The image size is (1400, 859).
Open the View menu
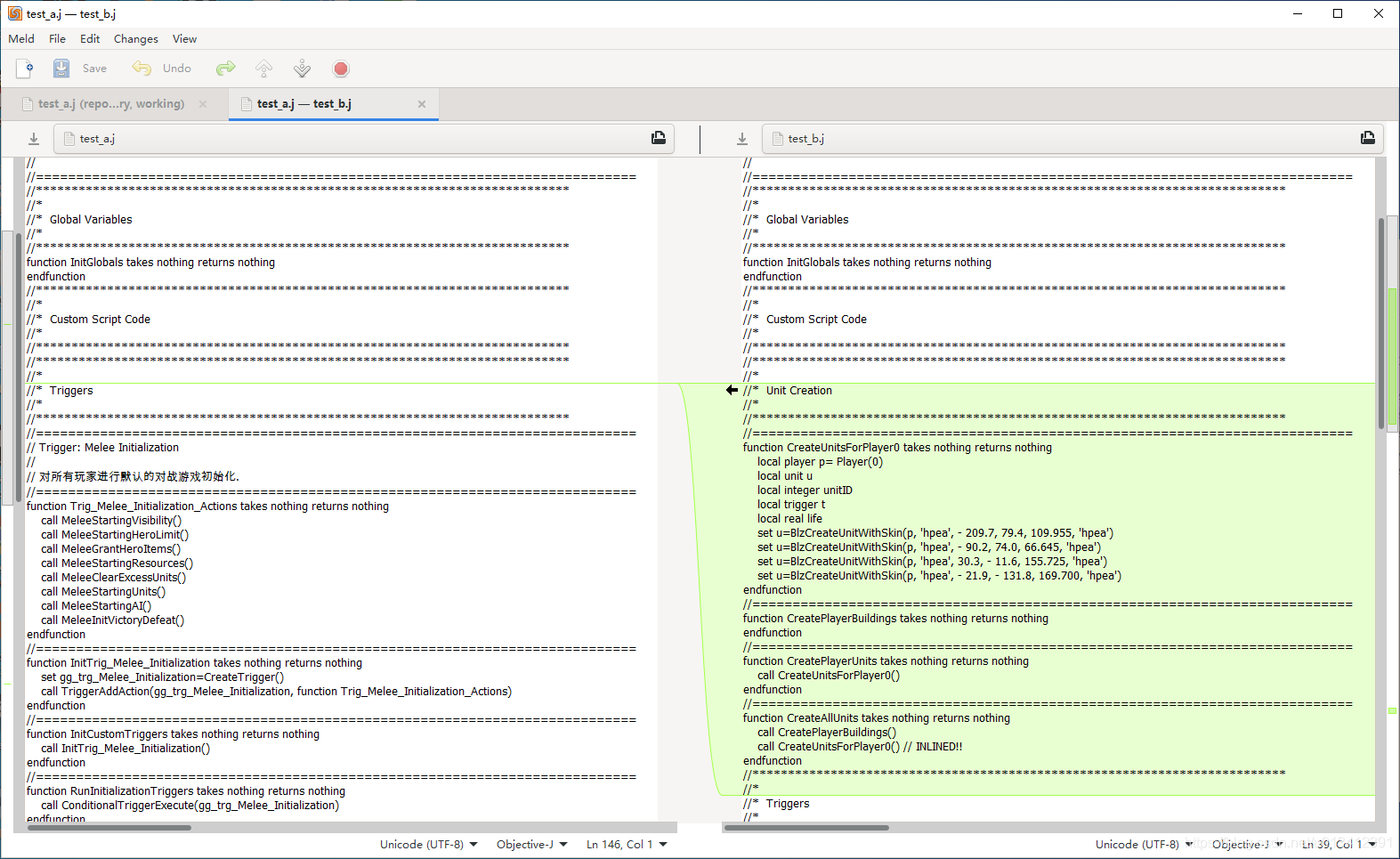(x=184, y=39)
